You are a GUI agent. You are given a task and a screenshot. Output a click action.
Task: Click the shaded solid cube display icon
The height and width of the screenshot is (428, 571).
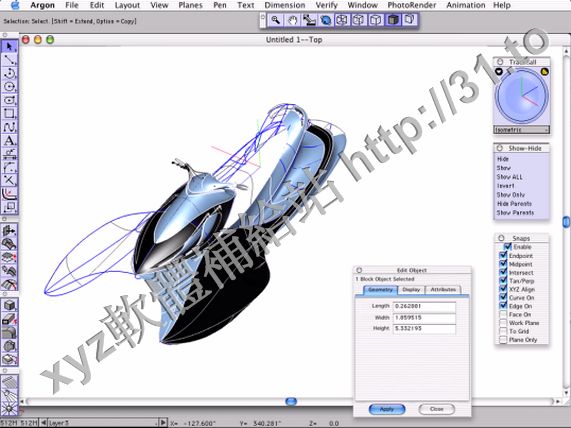(x=393, y=20)
